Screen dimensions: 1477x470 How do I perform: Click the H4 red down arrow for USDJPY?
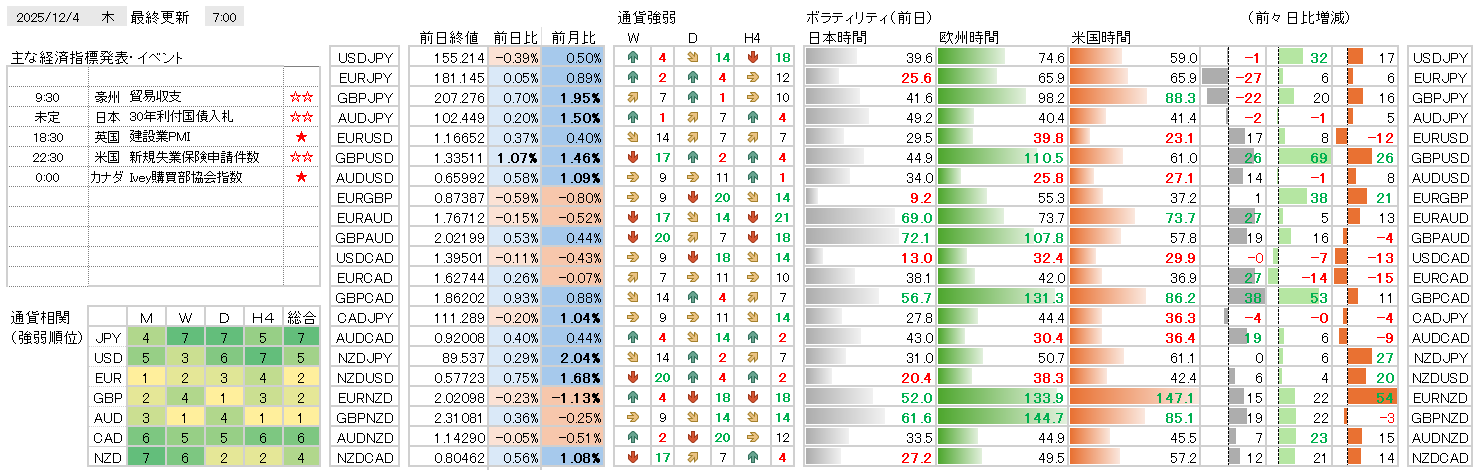point(753,58)
